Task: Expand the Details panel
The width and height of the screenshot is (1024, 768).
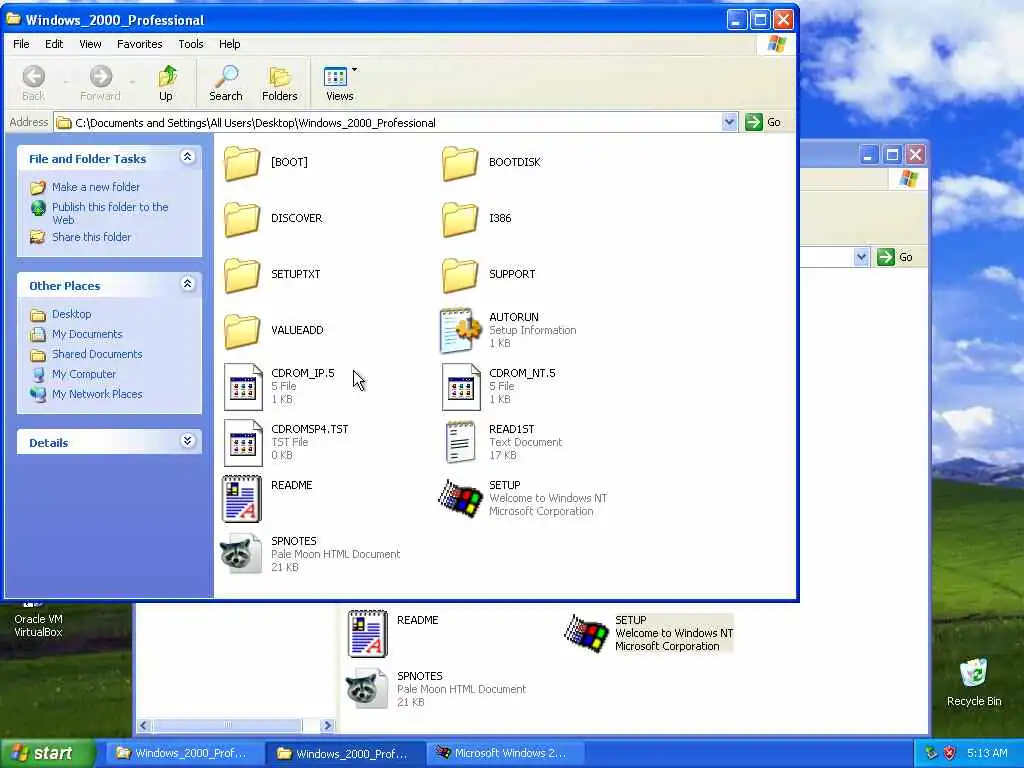Action: point(187,440)
